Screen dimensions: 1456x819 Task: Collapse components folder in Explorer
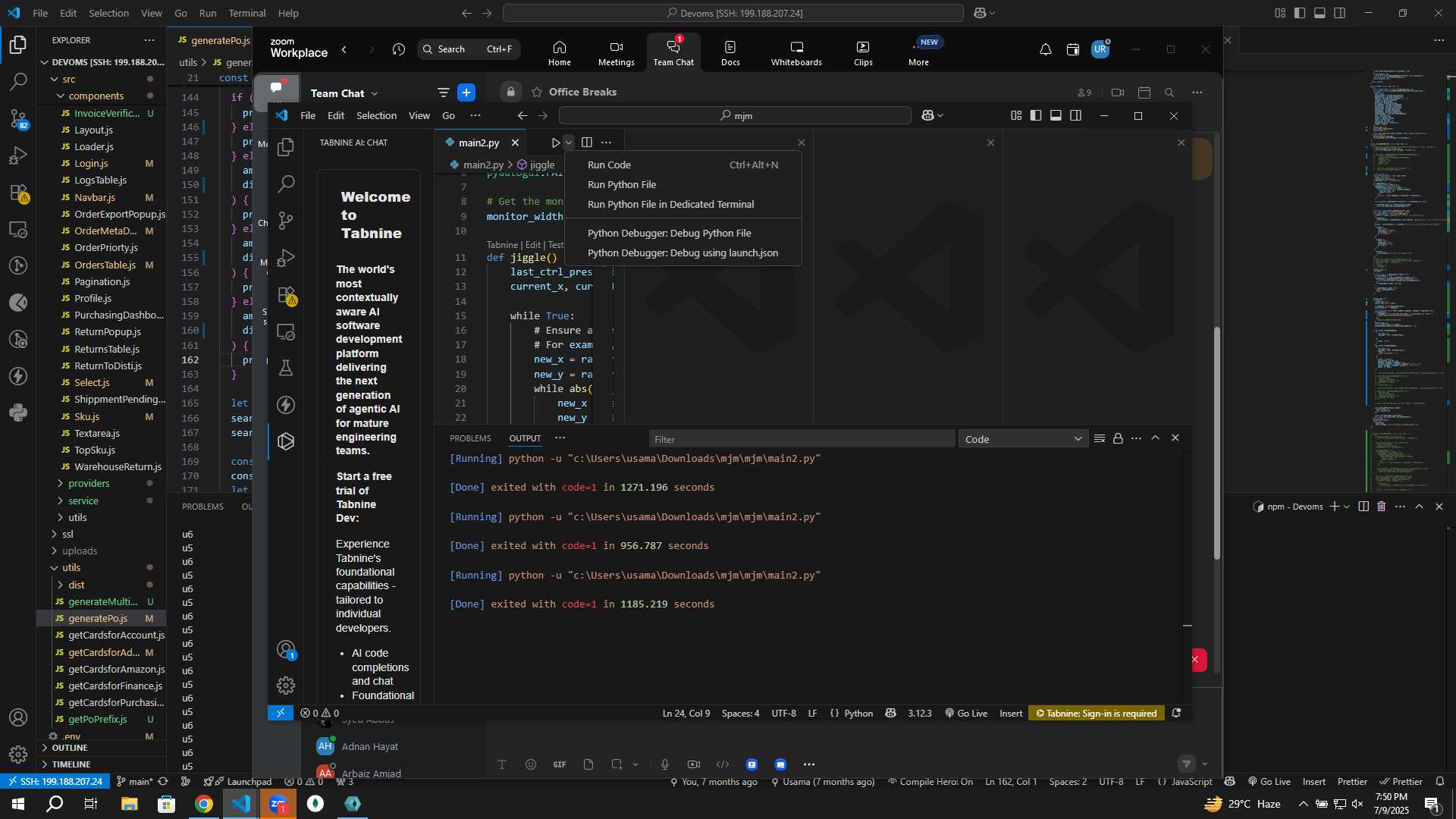point(96,96)
